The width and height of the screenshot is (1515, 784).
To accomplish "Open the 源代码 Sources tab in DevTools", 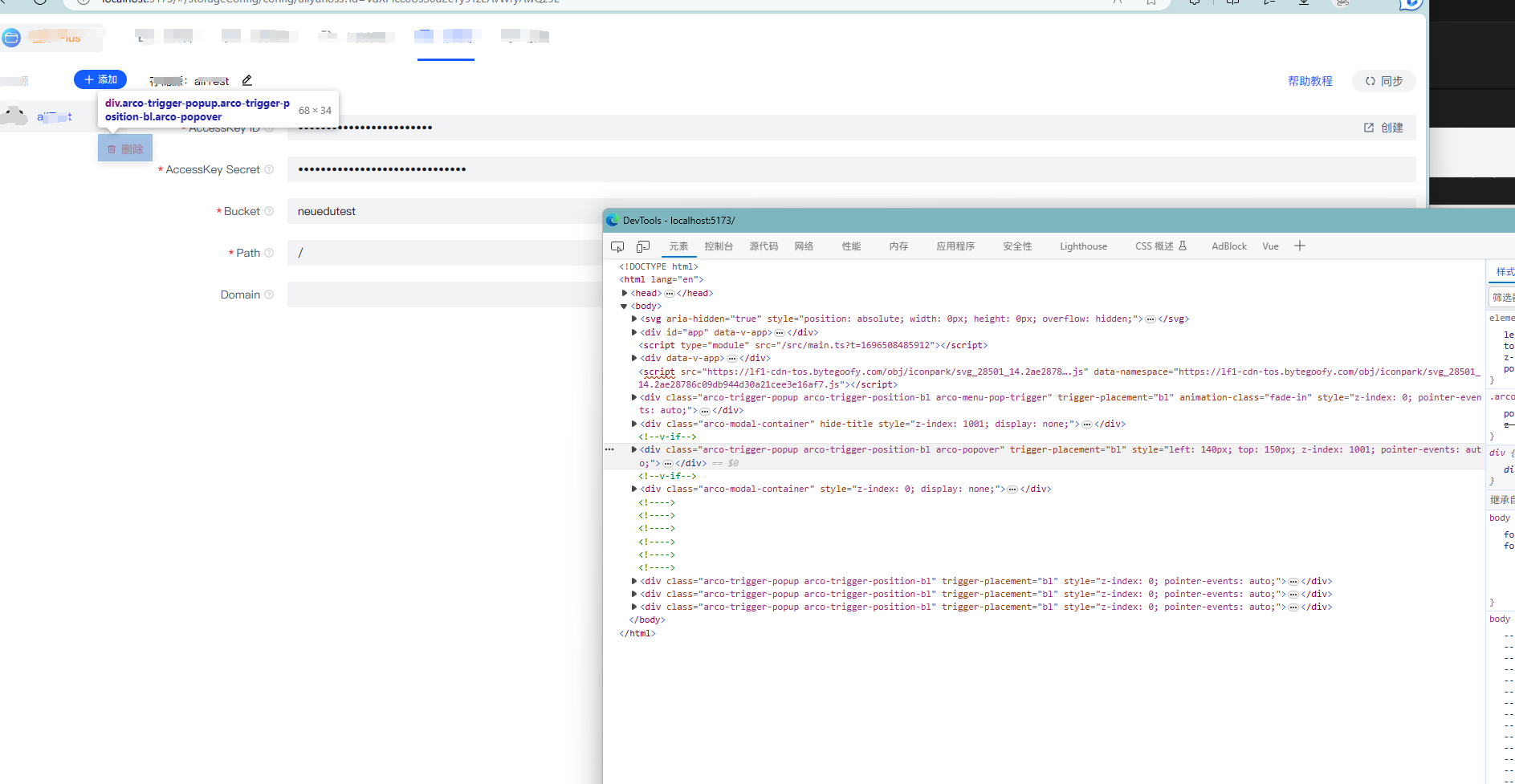I will pyautogui.click(x=764, y=246).
